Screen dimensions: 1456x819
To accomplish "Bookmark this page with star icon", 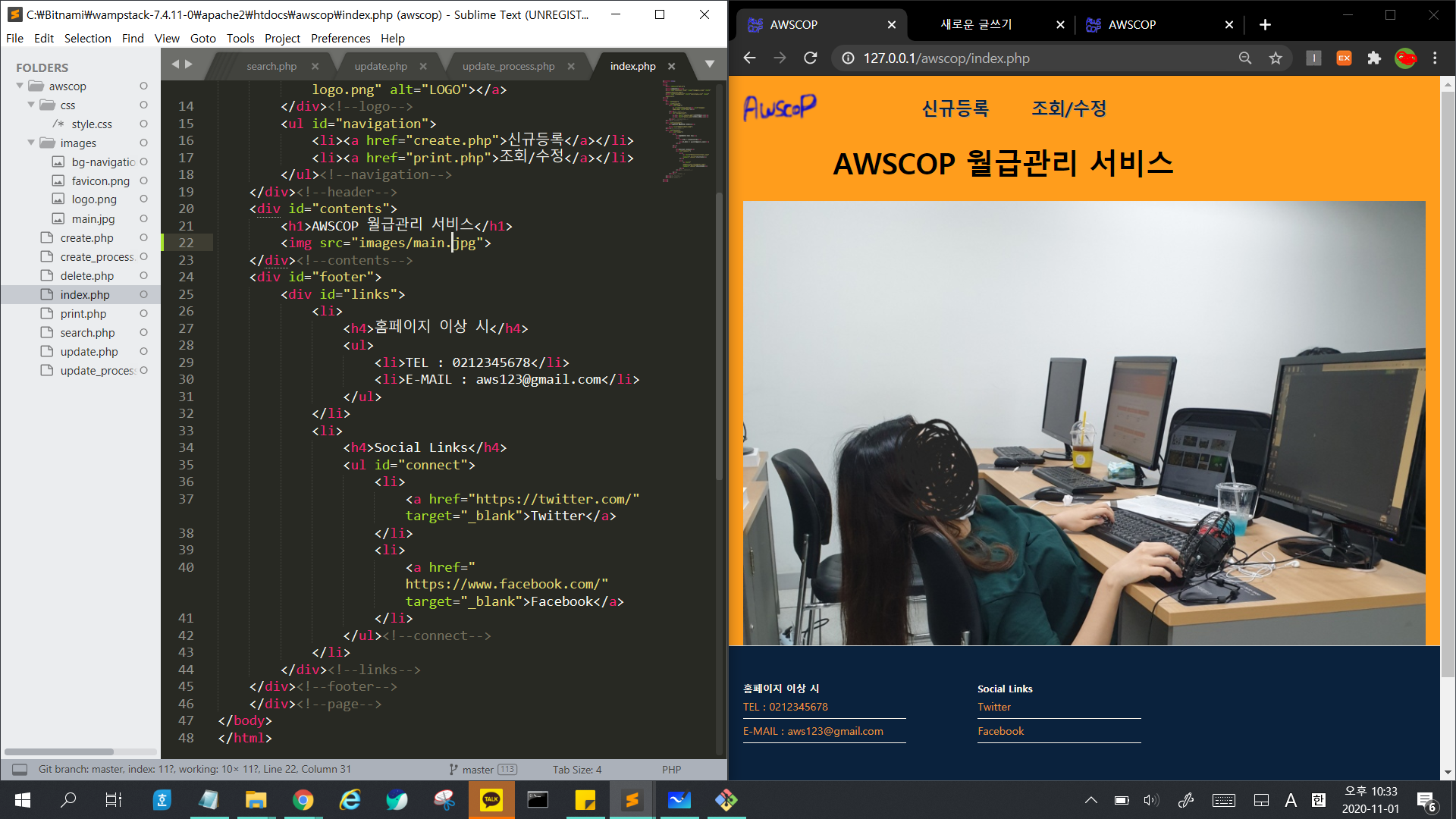I will 1276,58.
